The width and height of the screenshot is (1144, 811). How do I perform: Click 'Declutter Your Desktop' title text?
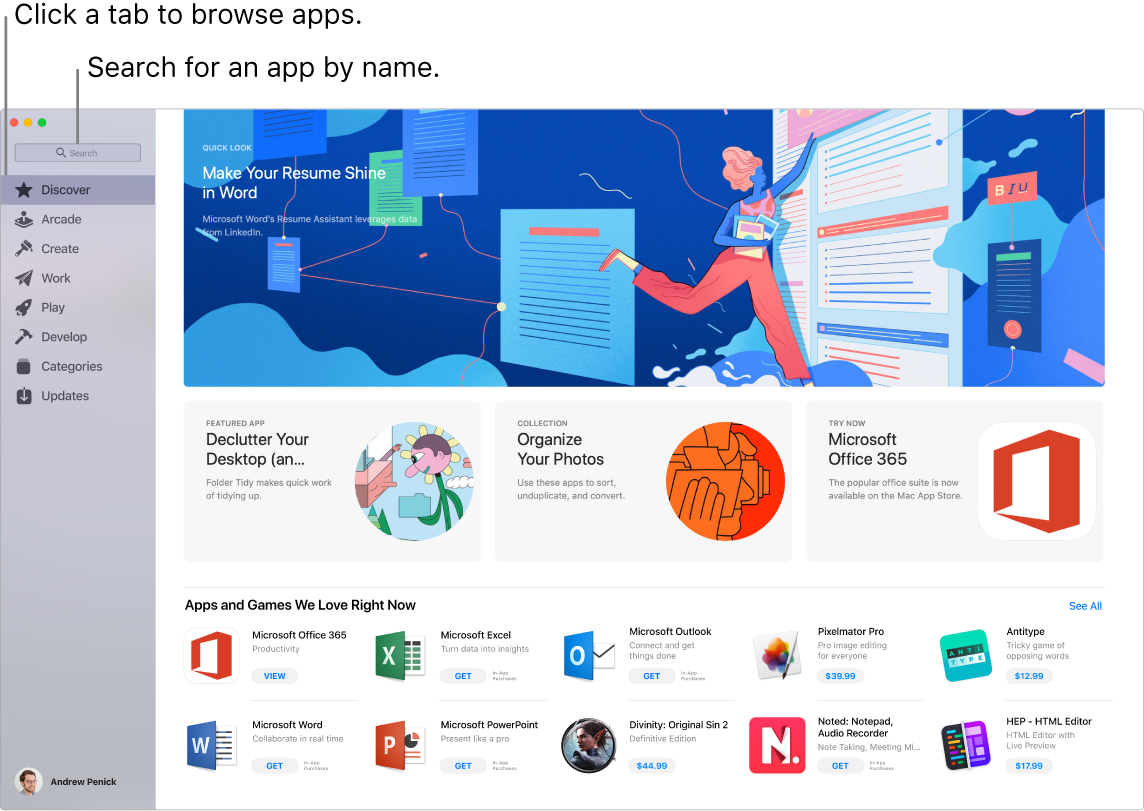tap(257, 449)
